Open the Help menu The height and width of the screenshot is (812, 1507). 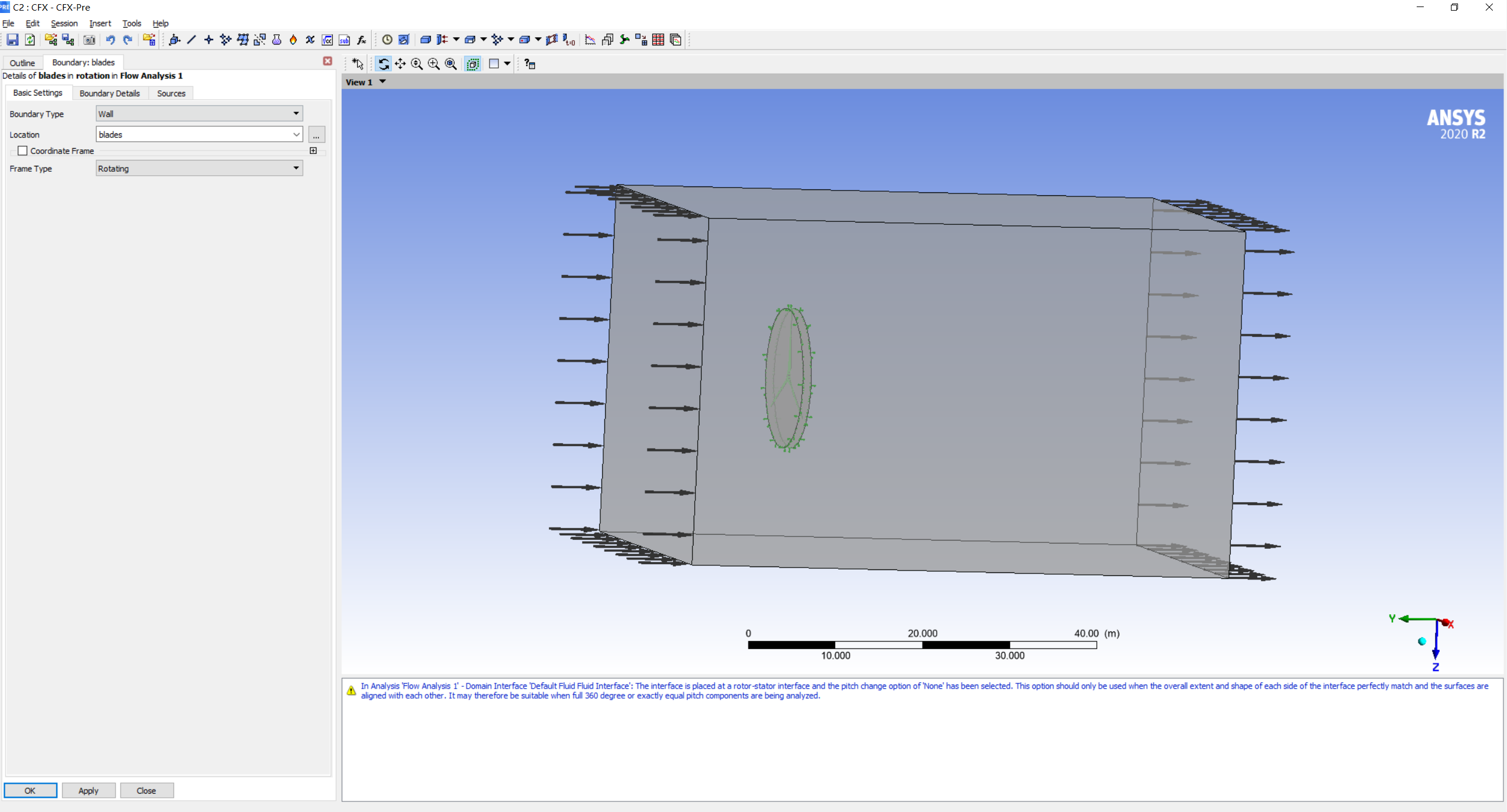pyautogui.click(x=161, y=23)
